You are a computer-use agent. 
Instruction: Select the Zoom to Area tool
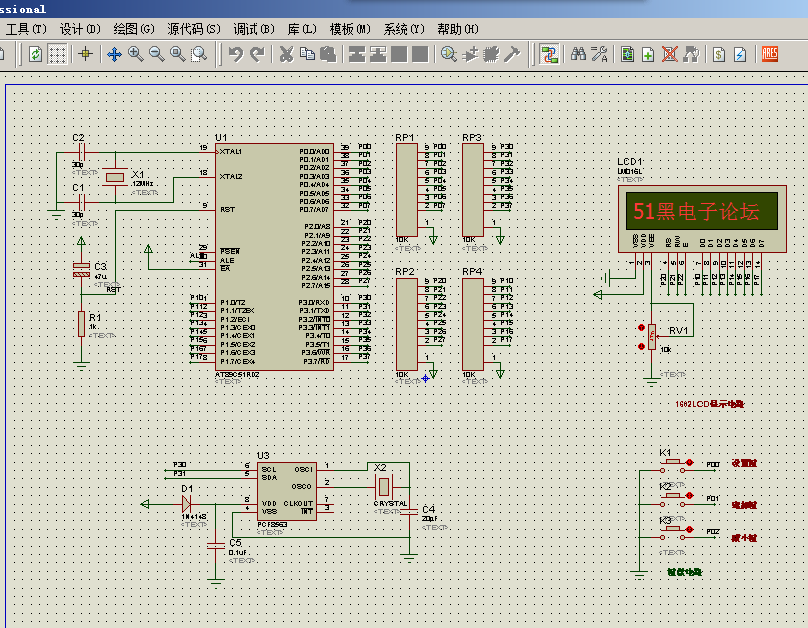(199, 54)
